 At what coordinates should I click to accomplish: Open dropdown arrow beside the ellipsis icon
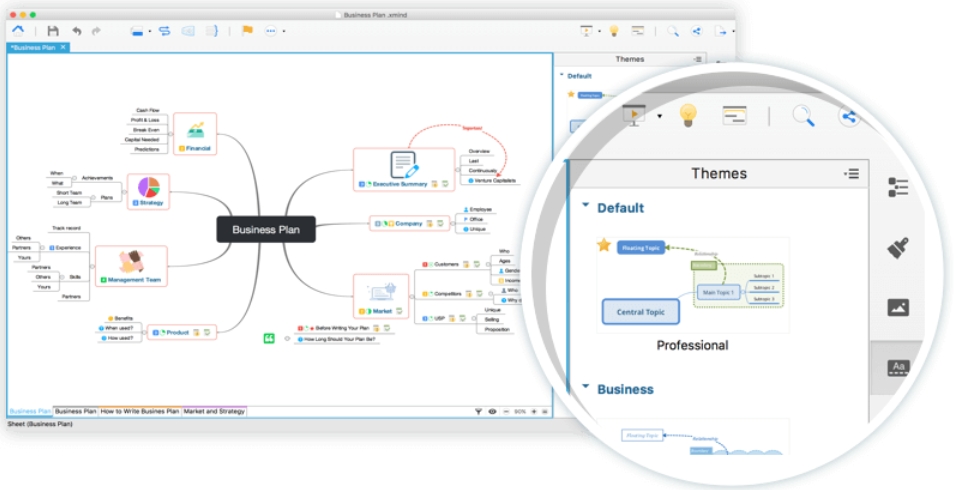point(284,31)
